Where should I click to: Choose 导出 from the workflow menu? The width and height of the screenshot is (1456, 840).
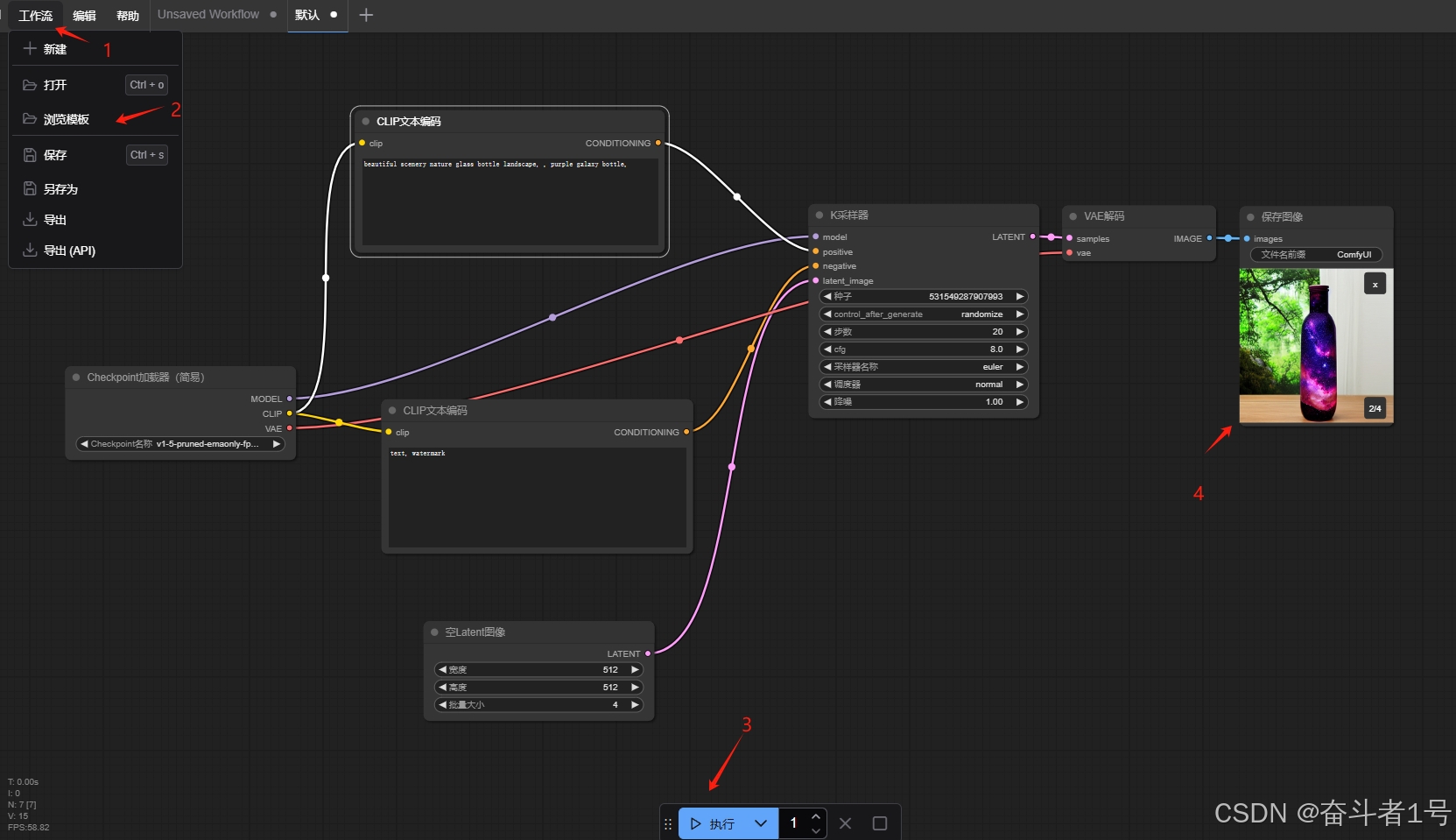(95, 220)
